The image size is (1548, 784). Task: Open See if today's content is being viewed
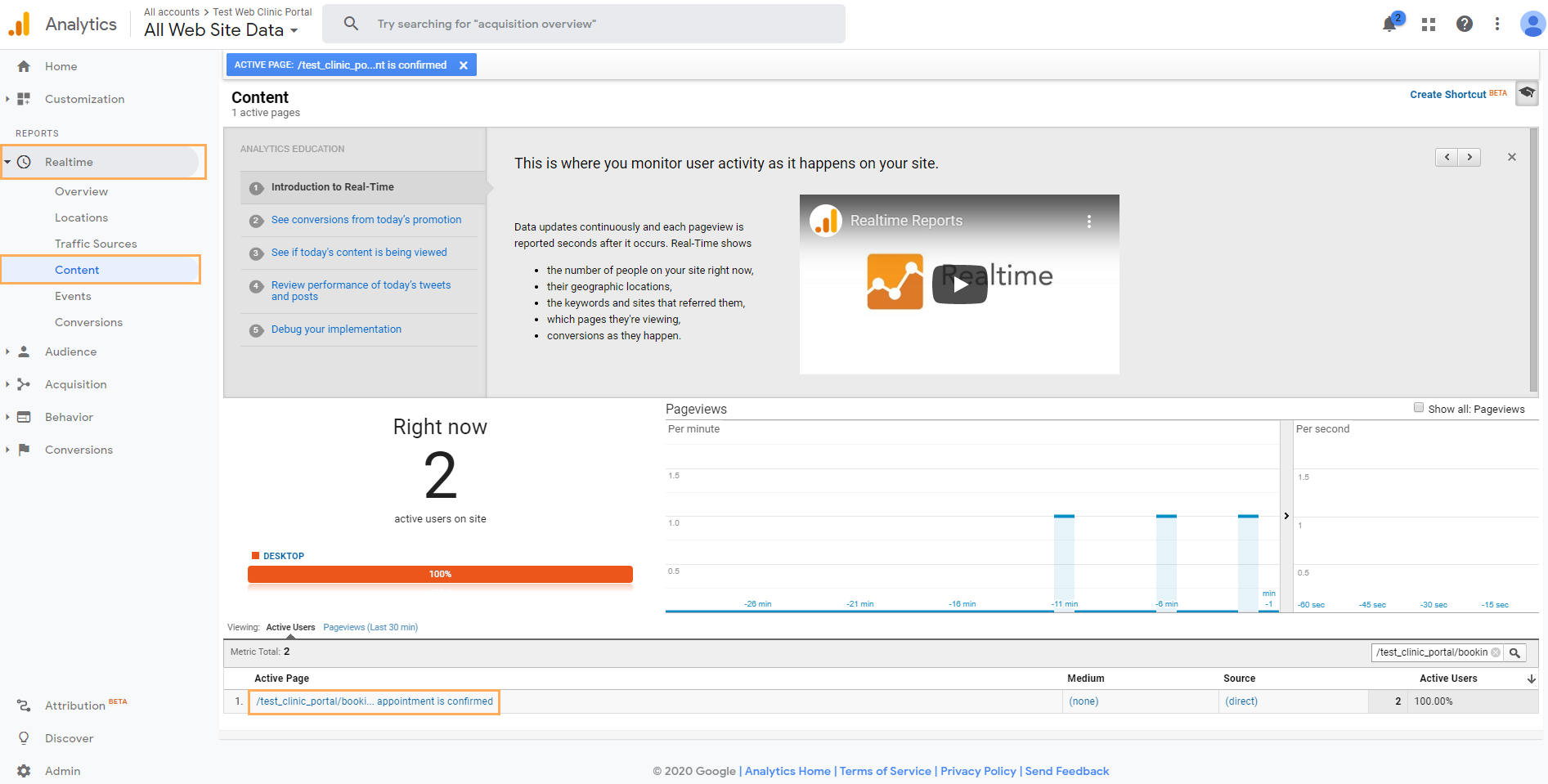point(359,253)
